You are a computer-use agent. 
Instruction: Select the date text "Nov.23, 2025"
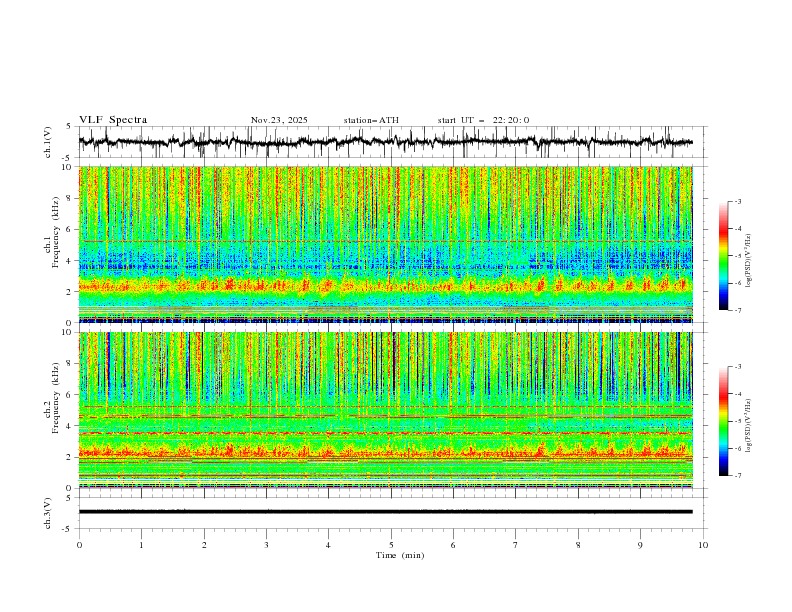279,120
